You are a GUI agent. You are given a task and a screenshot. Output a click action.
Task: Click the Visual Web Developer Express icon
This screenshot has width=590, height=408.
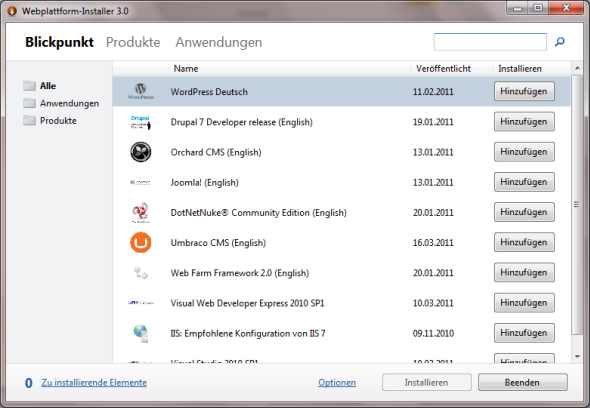[x=141, y=303]
